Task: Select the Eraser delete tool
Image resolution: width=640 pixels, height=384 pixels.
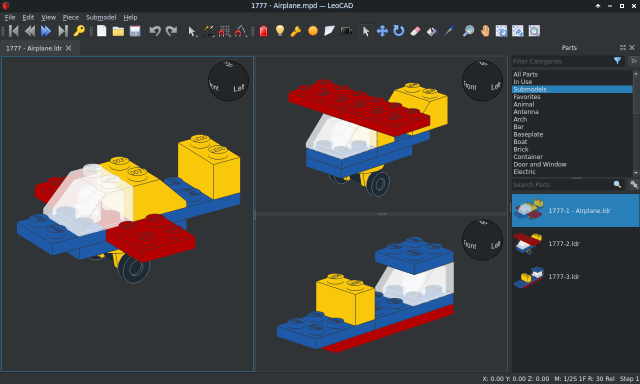Action: 415,31
